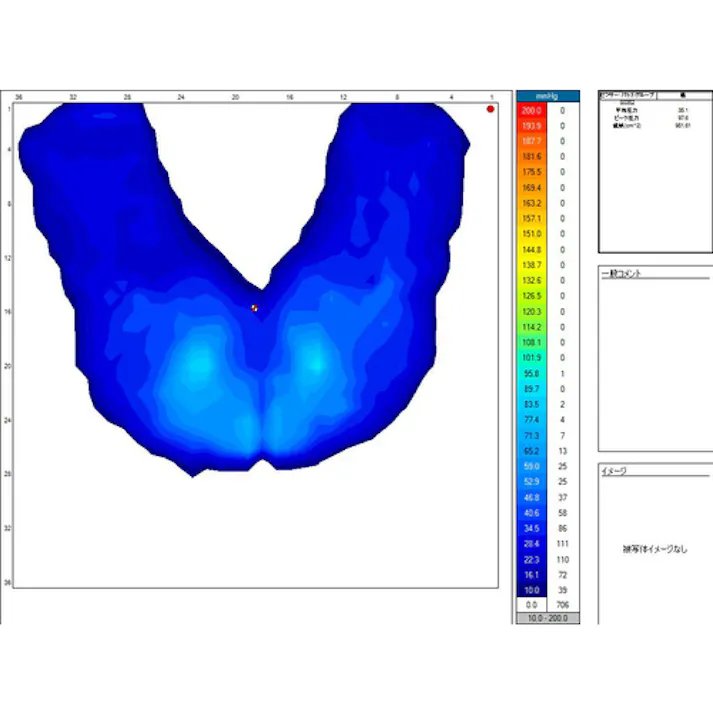Click the イメージ panel title
Viewport: 713px width, 713px height.
[614, 471]
